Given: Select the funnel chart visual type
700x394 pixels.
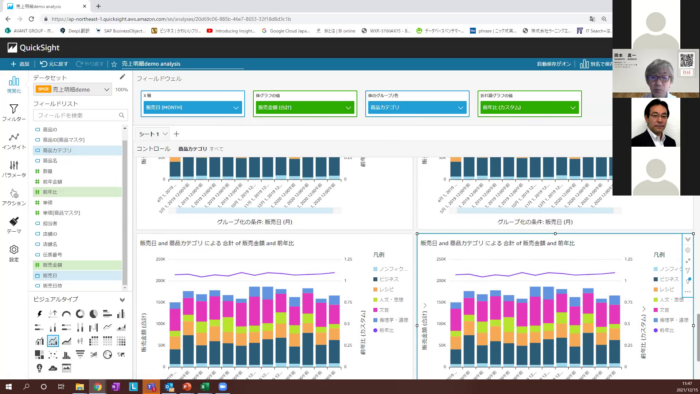Looking at the screenshot, I should click(x=80, y=355).
